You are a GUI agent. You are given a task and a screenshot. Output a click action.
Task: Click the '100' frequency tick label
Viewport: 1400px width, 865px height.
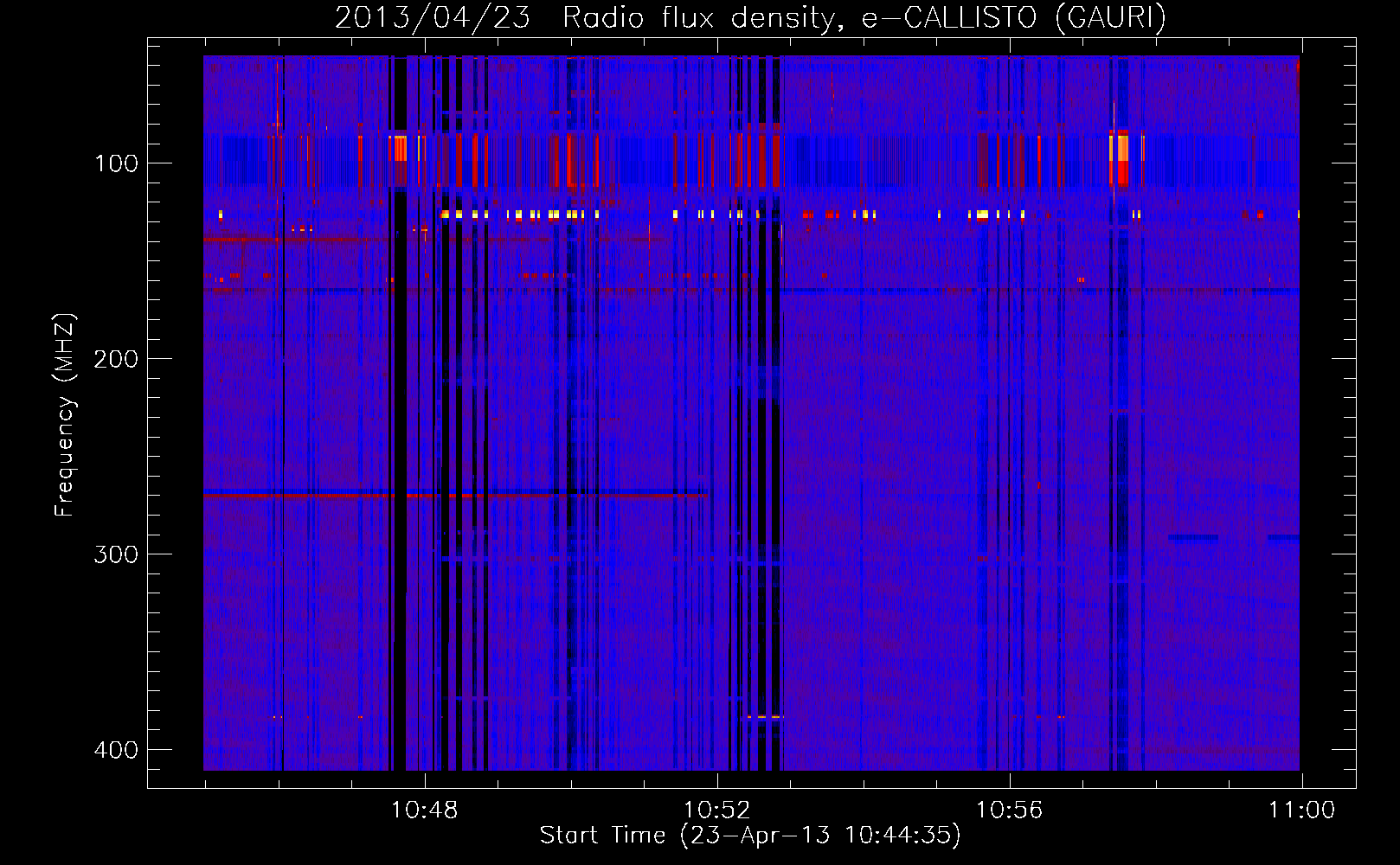[116, 163]
